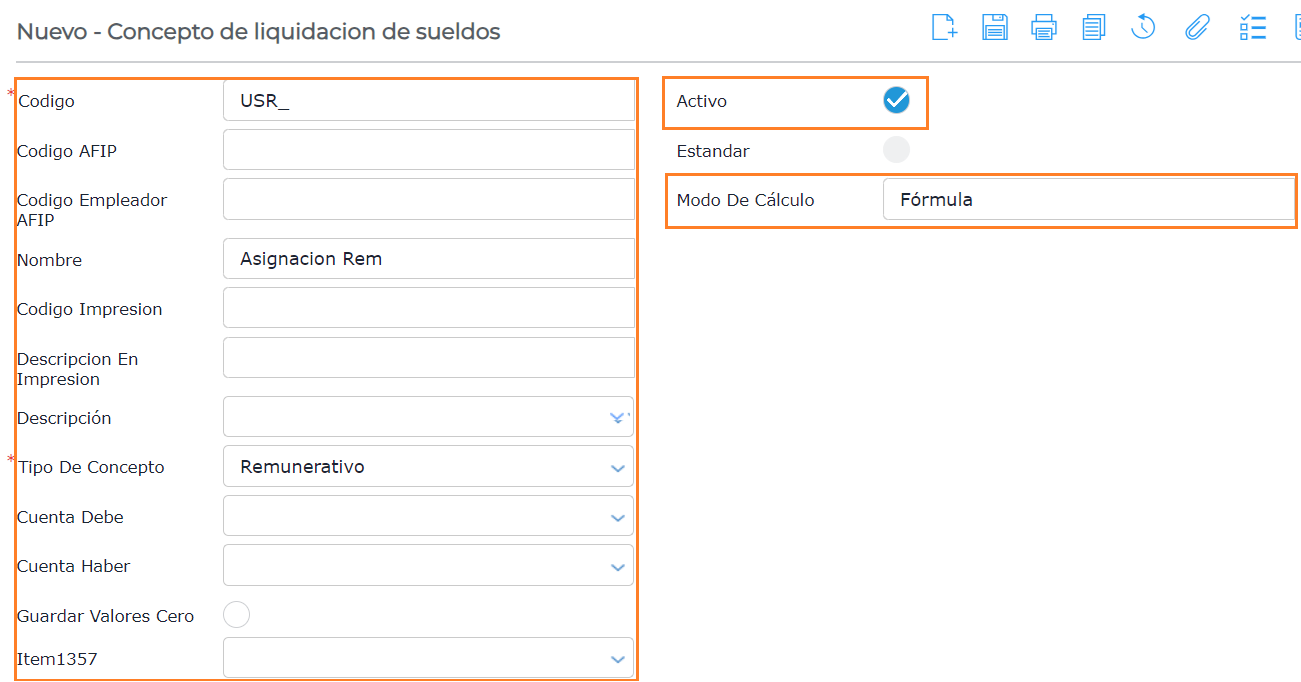Open the Cuenta Debe dropdown
Viewport: 1301px width, 682px height.
click(617, 517)
